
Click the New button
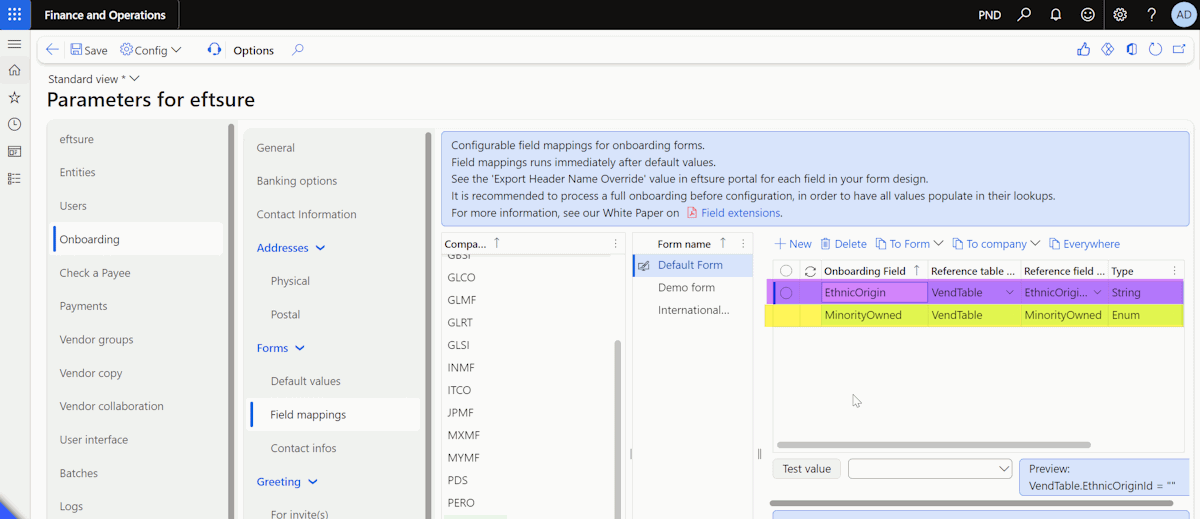tap(794, 244)
